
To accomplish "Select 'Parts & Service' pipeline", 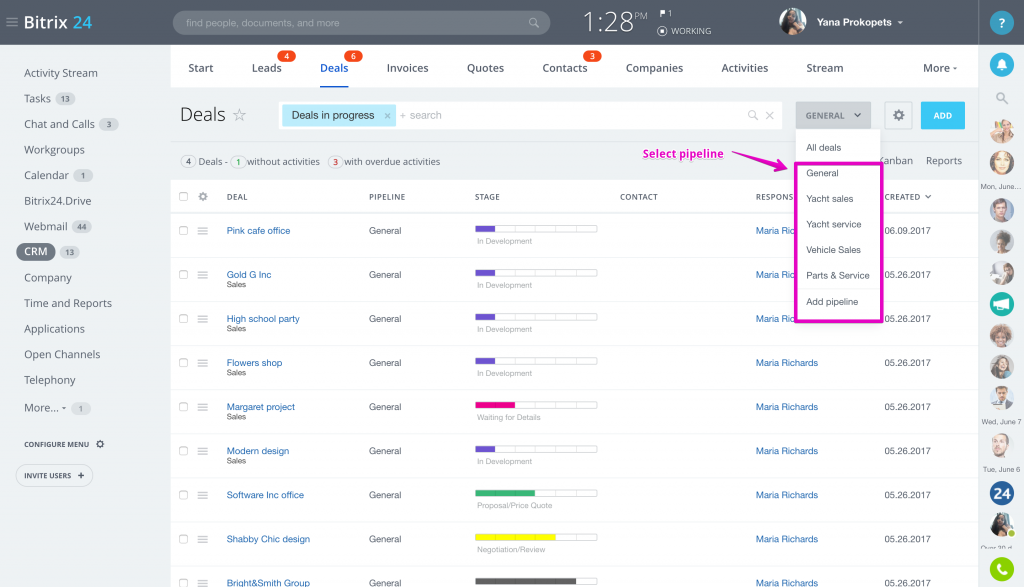I will point(838,276).
